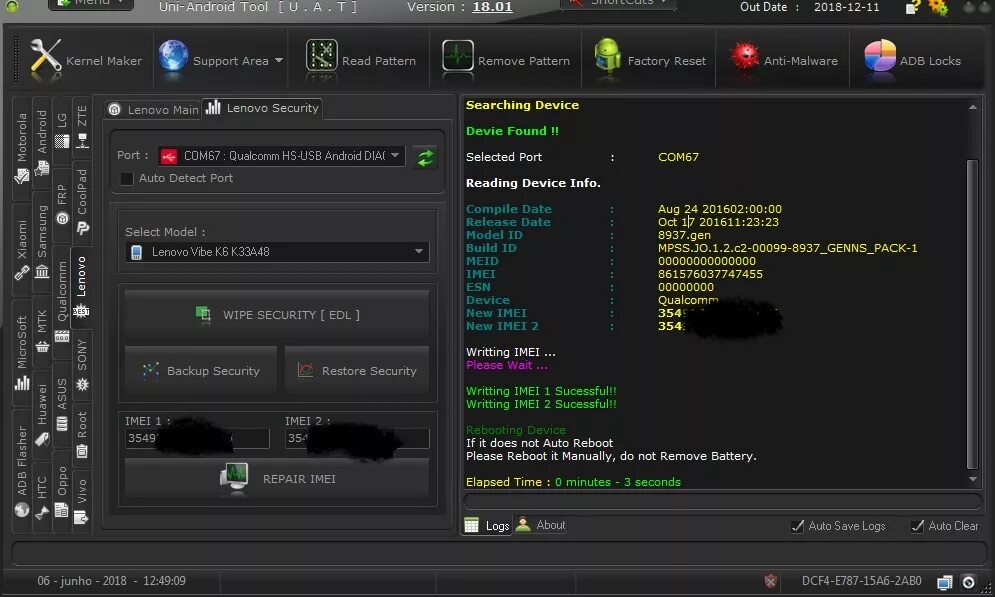Click the log panel vertical scrollbar thumb

pos(972,314)
